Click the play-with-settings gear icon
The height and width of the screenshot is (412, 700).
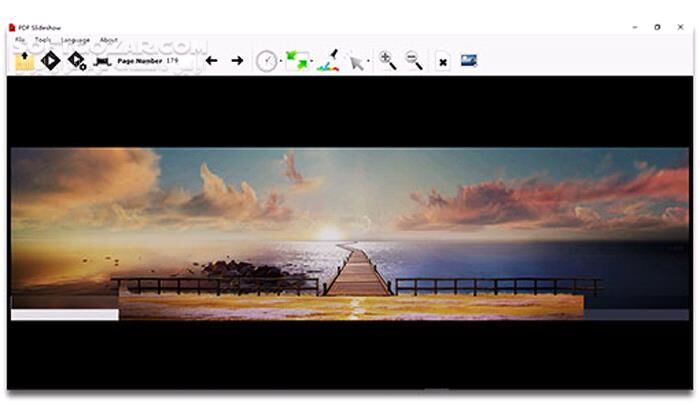tap(77, 61)
